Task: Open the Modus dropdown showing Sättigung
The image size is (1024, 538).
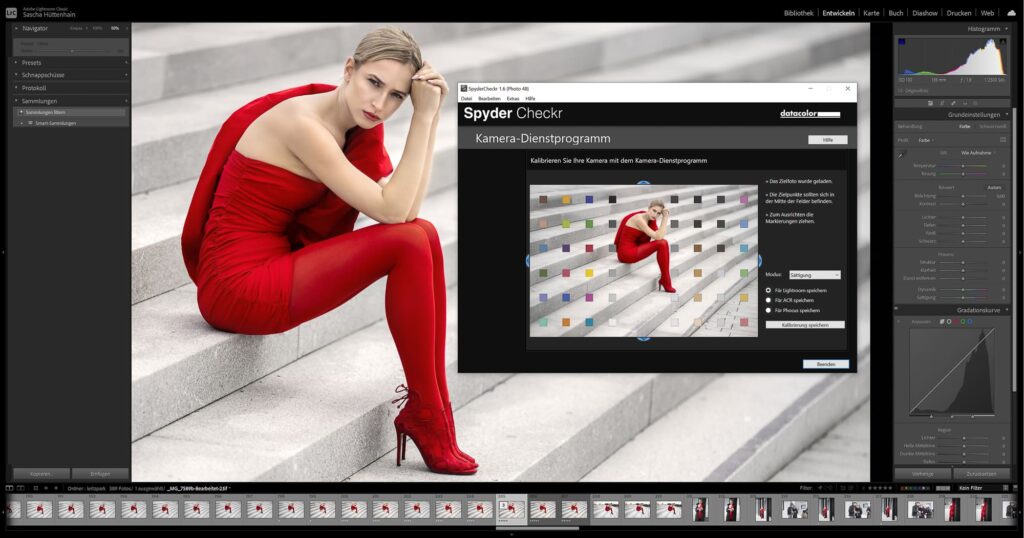Action: point(814,274)
